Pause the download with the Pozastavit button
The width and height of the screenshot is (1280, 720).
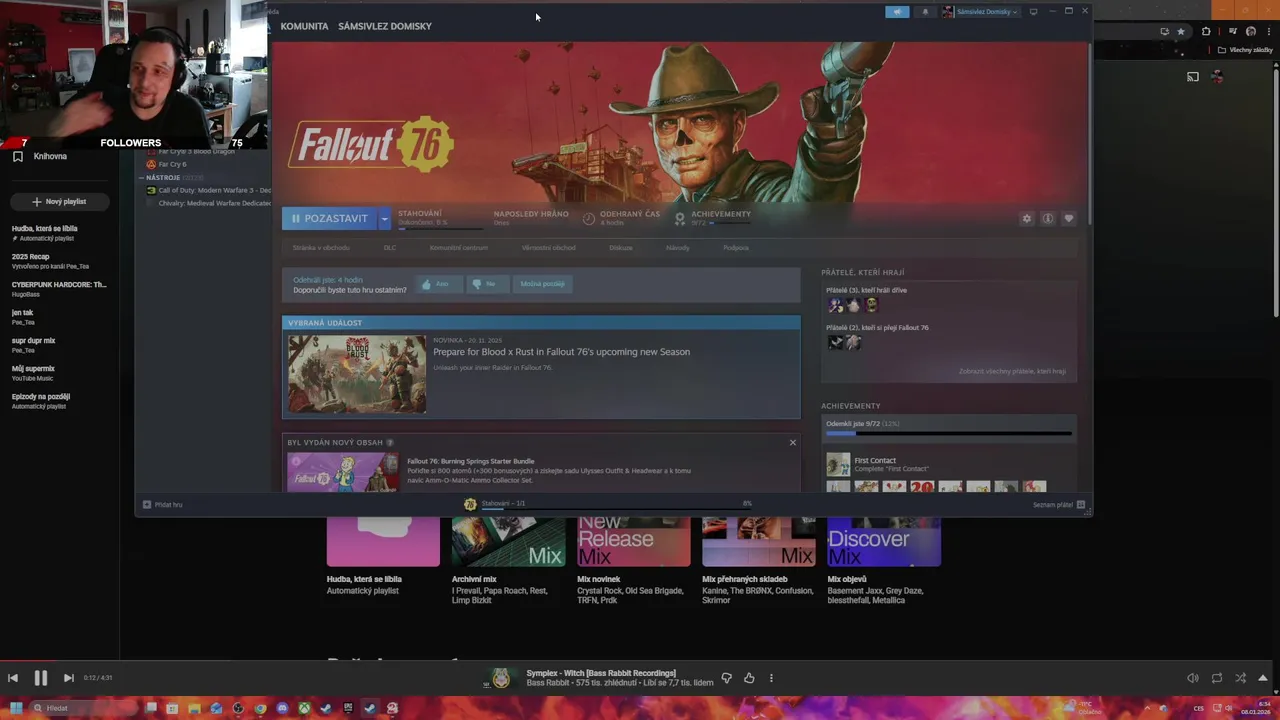(330, 218)
